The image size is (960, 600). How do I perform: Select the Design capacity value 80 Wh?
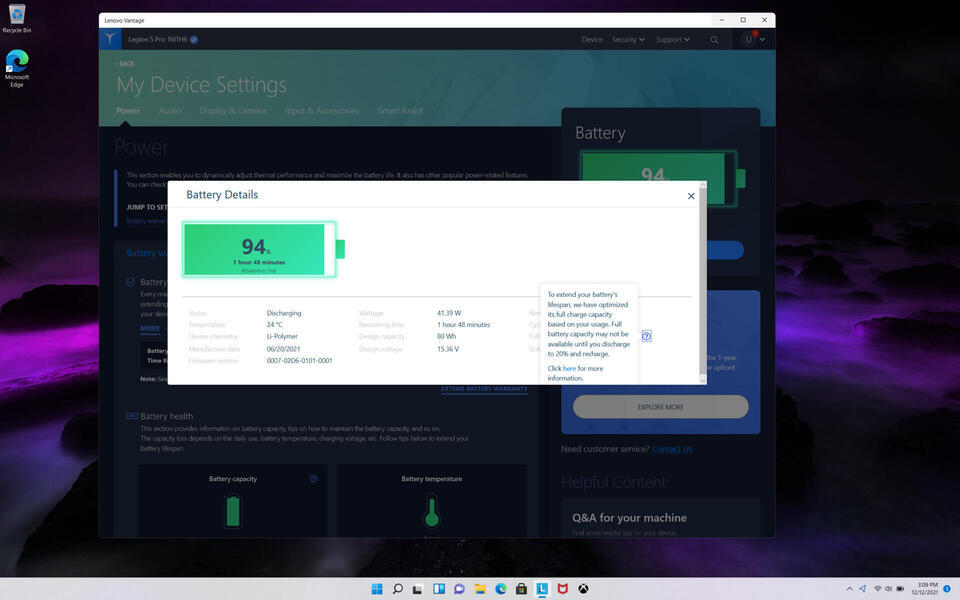coord(446,337)
